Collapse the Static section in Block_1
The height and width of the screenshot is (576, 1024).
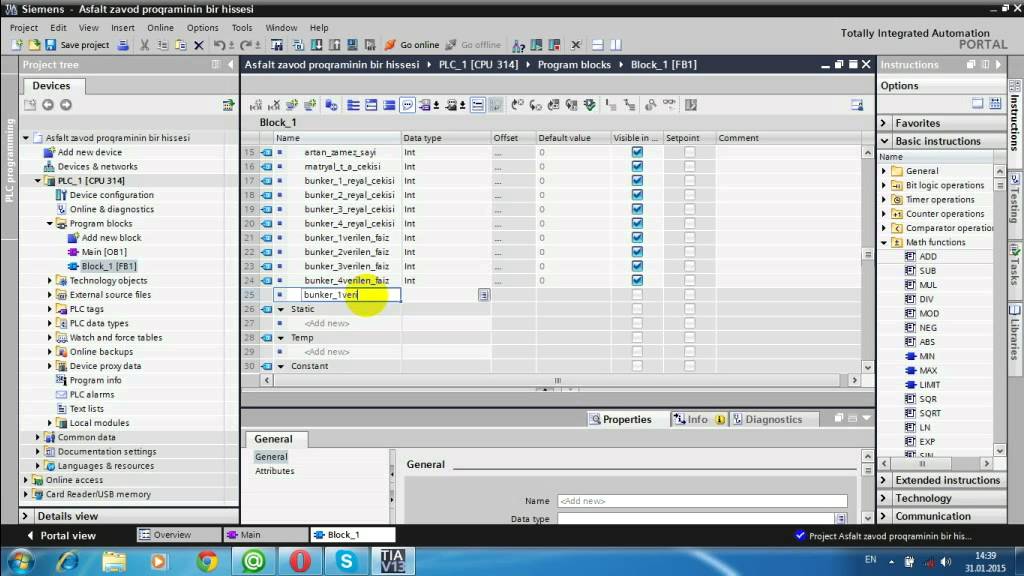(281, 310)
